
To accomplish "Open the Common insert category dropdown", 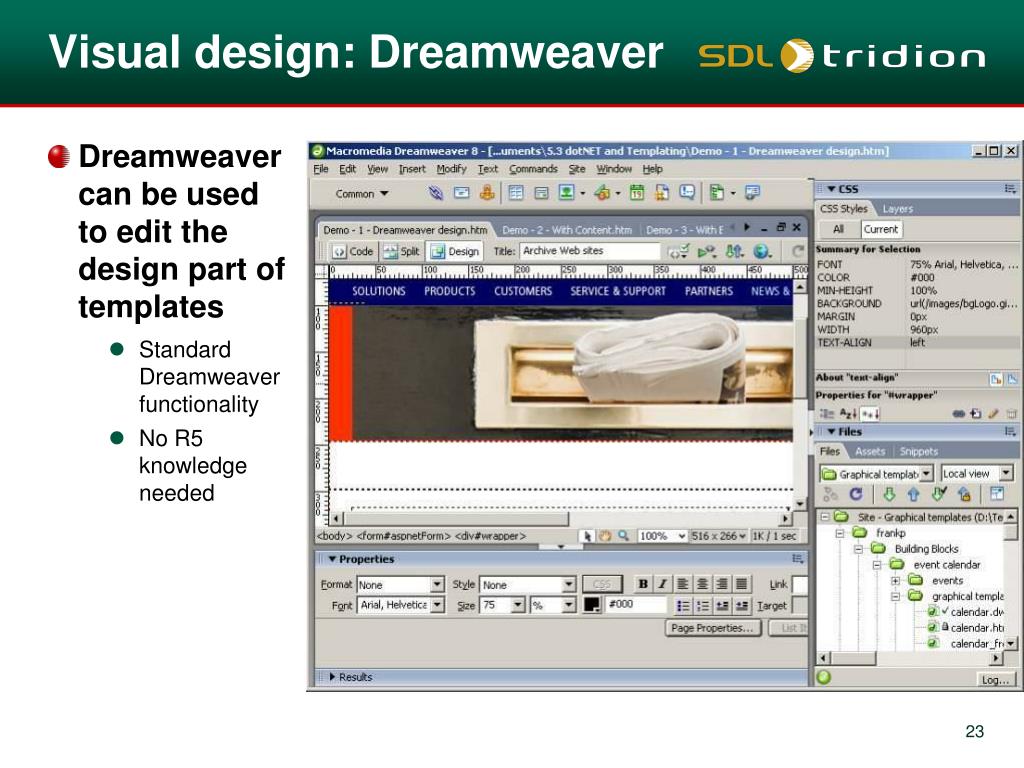I will click(361, 194).
